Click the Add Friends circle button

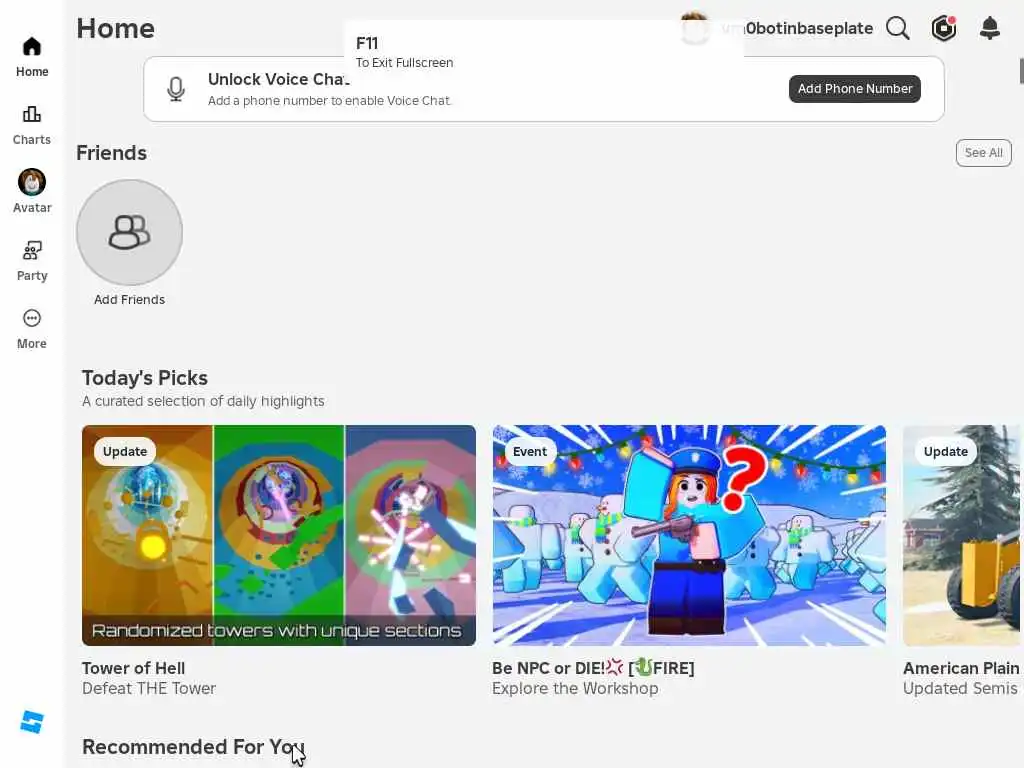coord(129,232)
